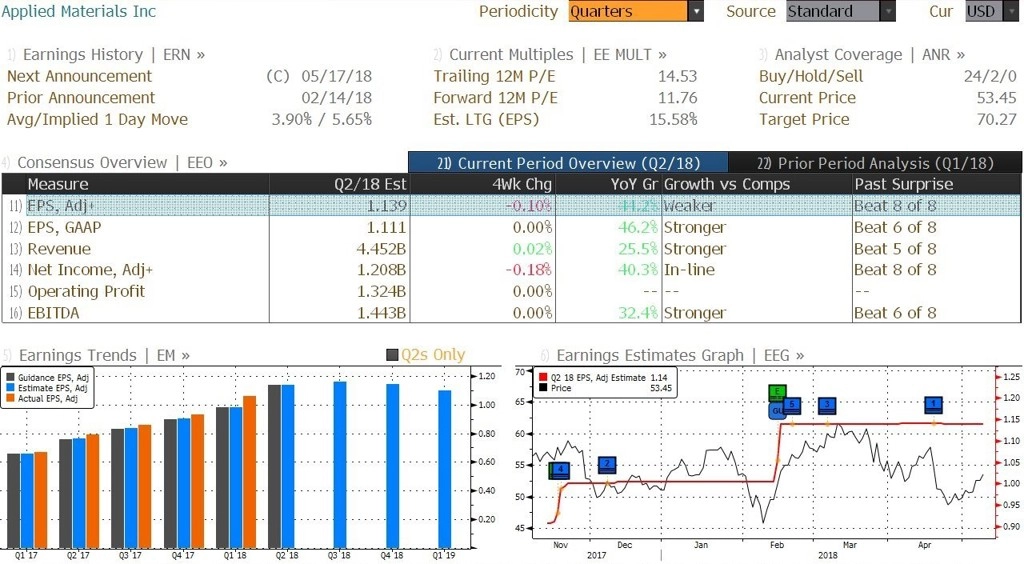This screenshot has height=564, width=1024.
Task: Click the blue event marker numbered 3
Action: tap(827, 405)
